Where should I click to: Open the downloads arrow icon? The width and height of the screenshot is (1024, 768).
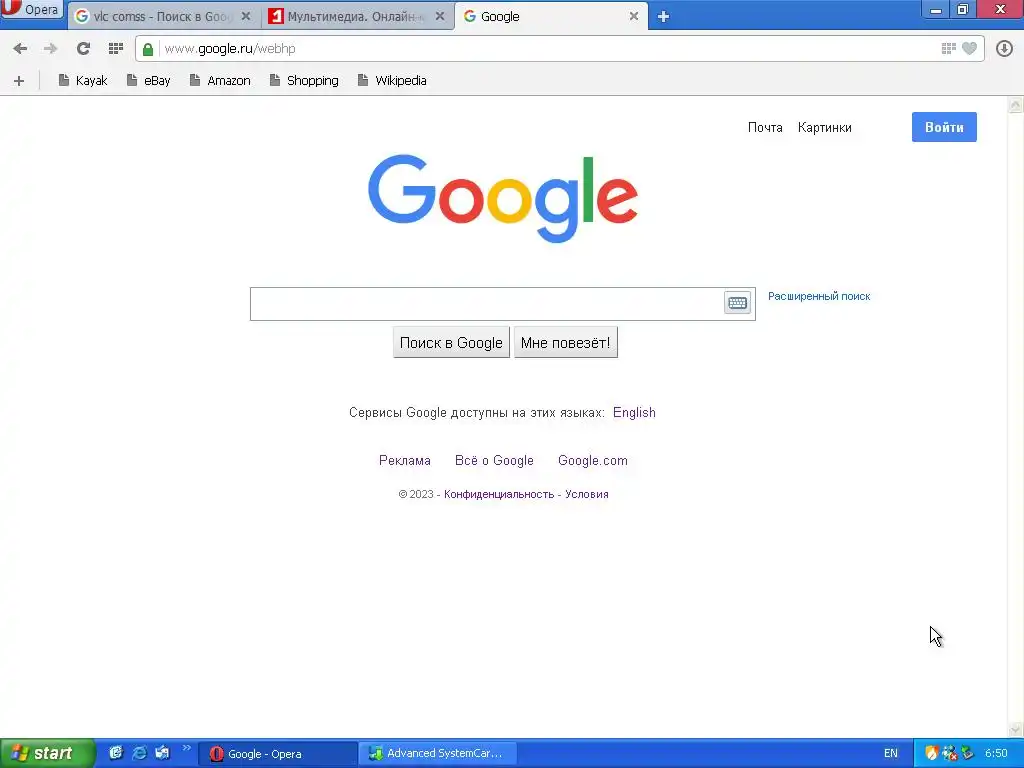[1004, 48]
